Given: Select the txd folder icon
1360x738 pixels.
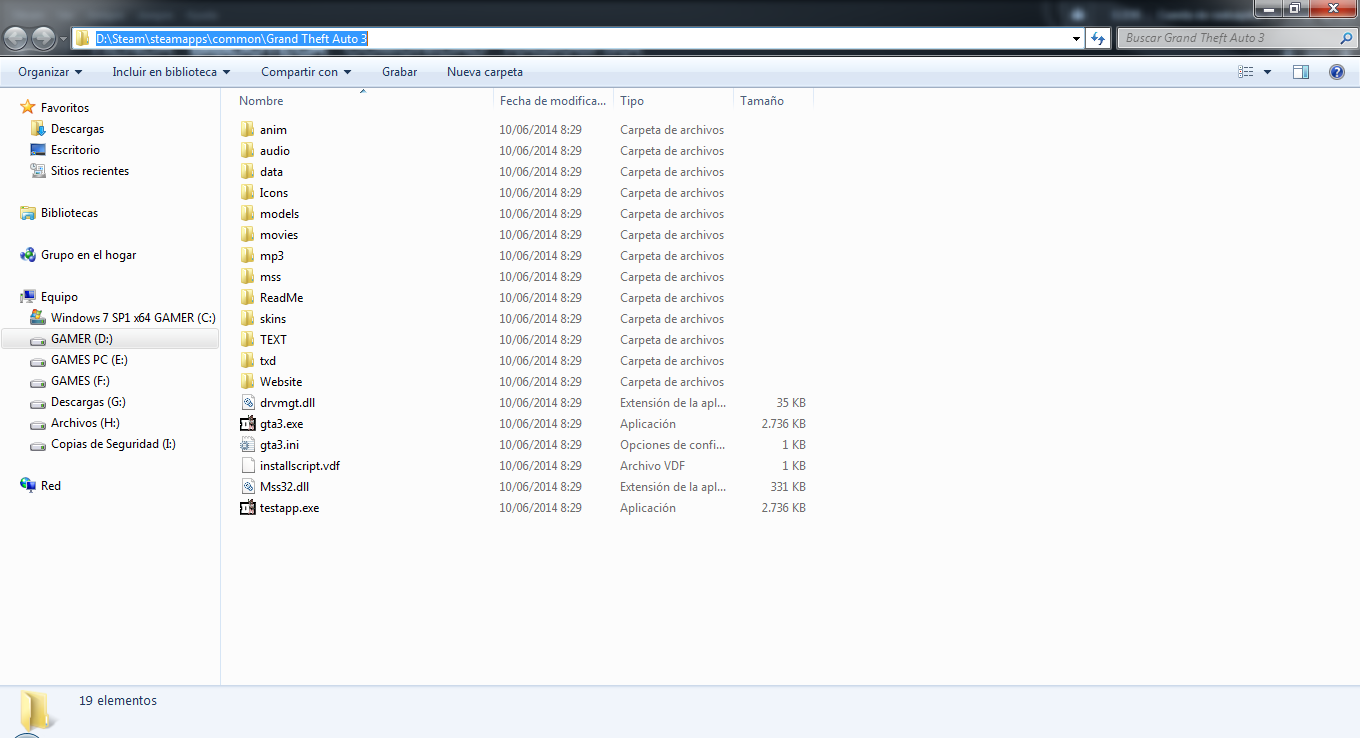Looking at the screenshot, I should (248, 361).
